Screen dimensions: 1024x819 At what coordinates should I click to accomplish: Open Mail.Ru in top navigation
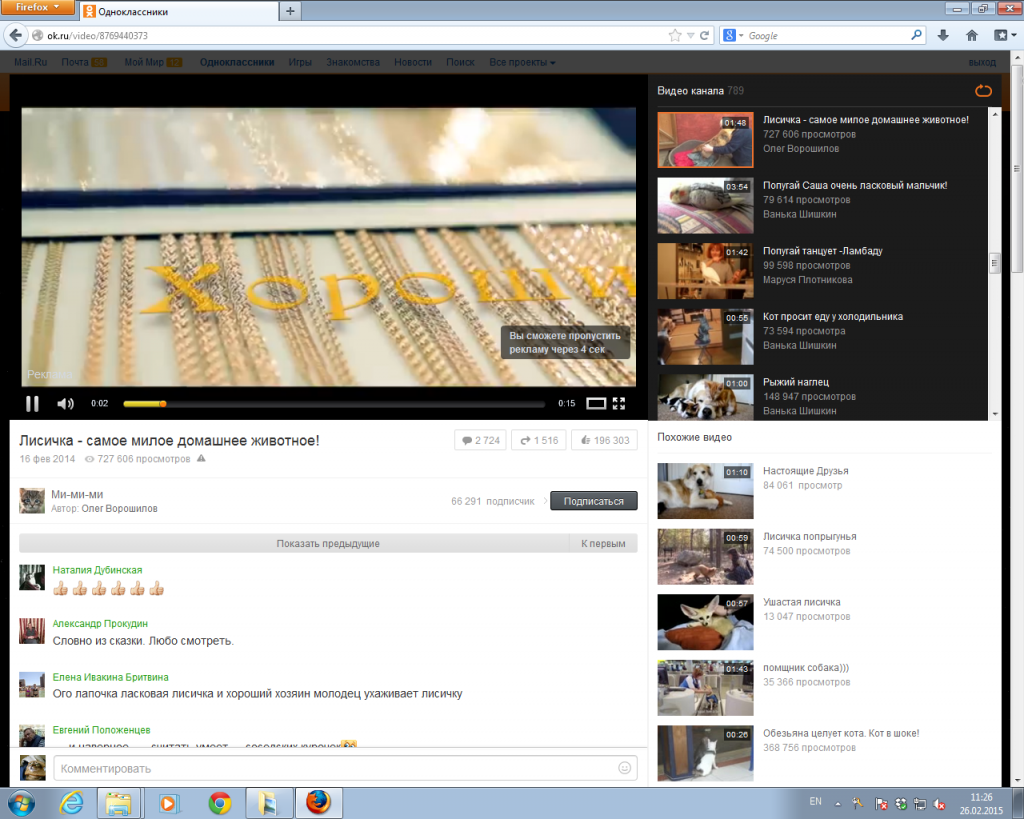click(x=31, y=62)
